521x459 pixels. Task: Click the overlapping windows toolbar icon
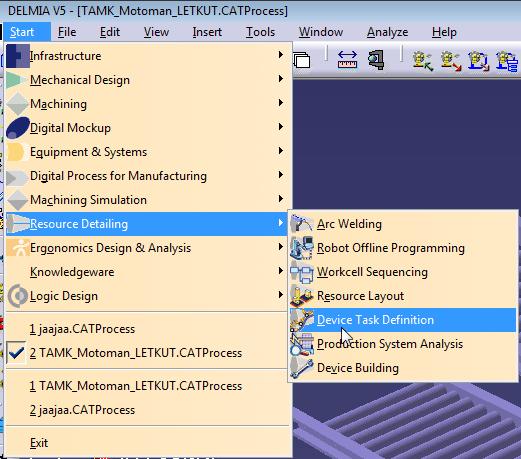coord(302,60)
